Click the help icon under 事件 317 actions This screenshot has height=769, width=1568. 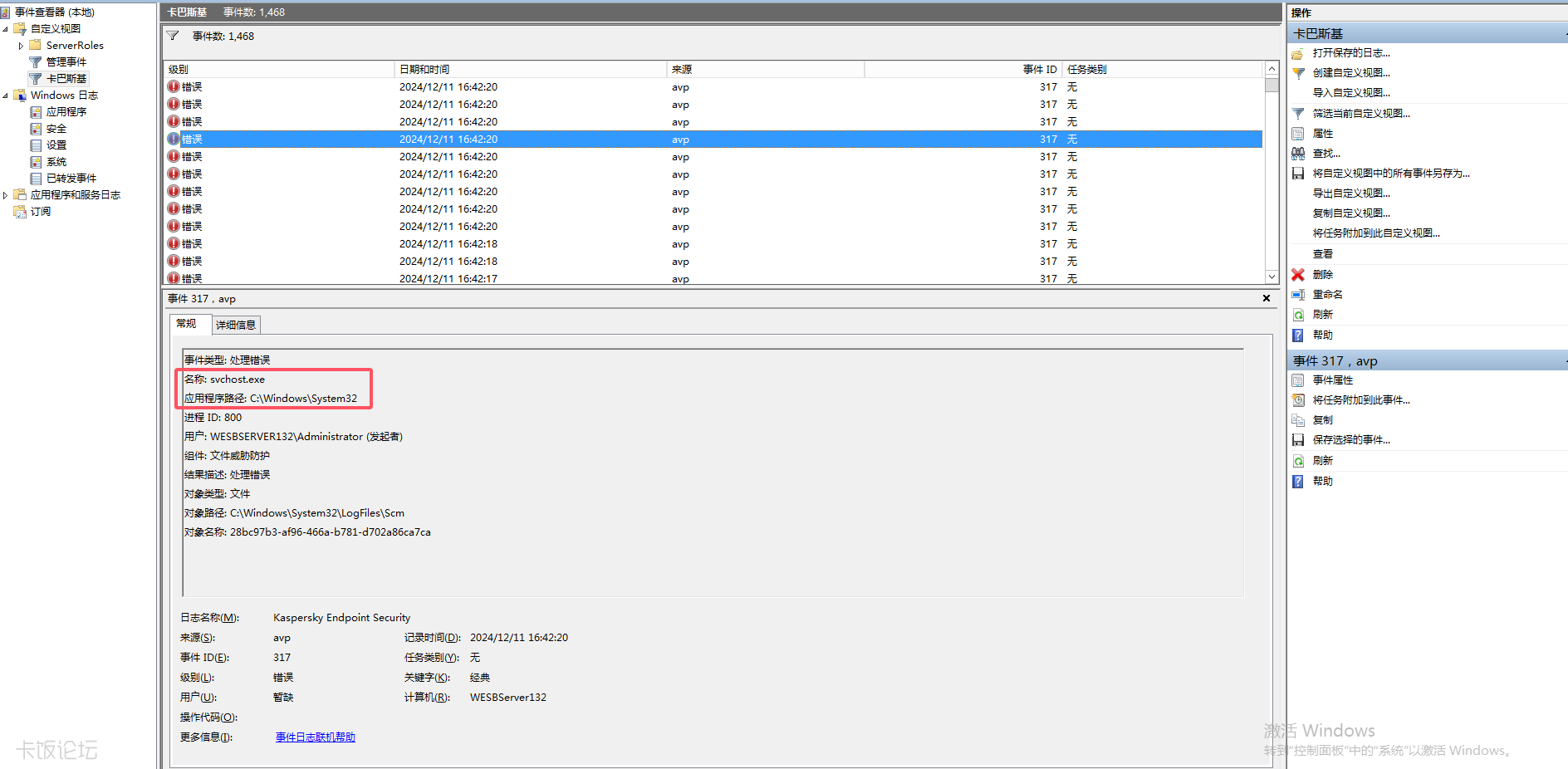pos(1298,482)
